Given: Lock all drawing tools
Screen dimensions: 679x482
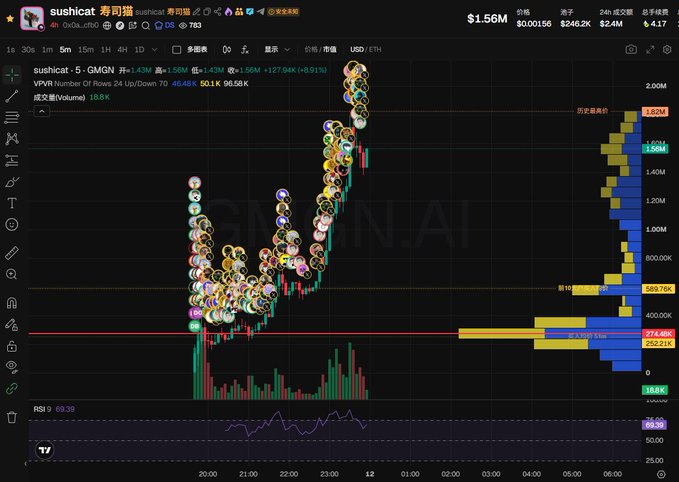Looking at the screenshot, I should [12, 346].
